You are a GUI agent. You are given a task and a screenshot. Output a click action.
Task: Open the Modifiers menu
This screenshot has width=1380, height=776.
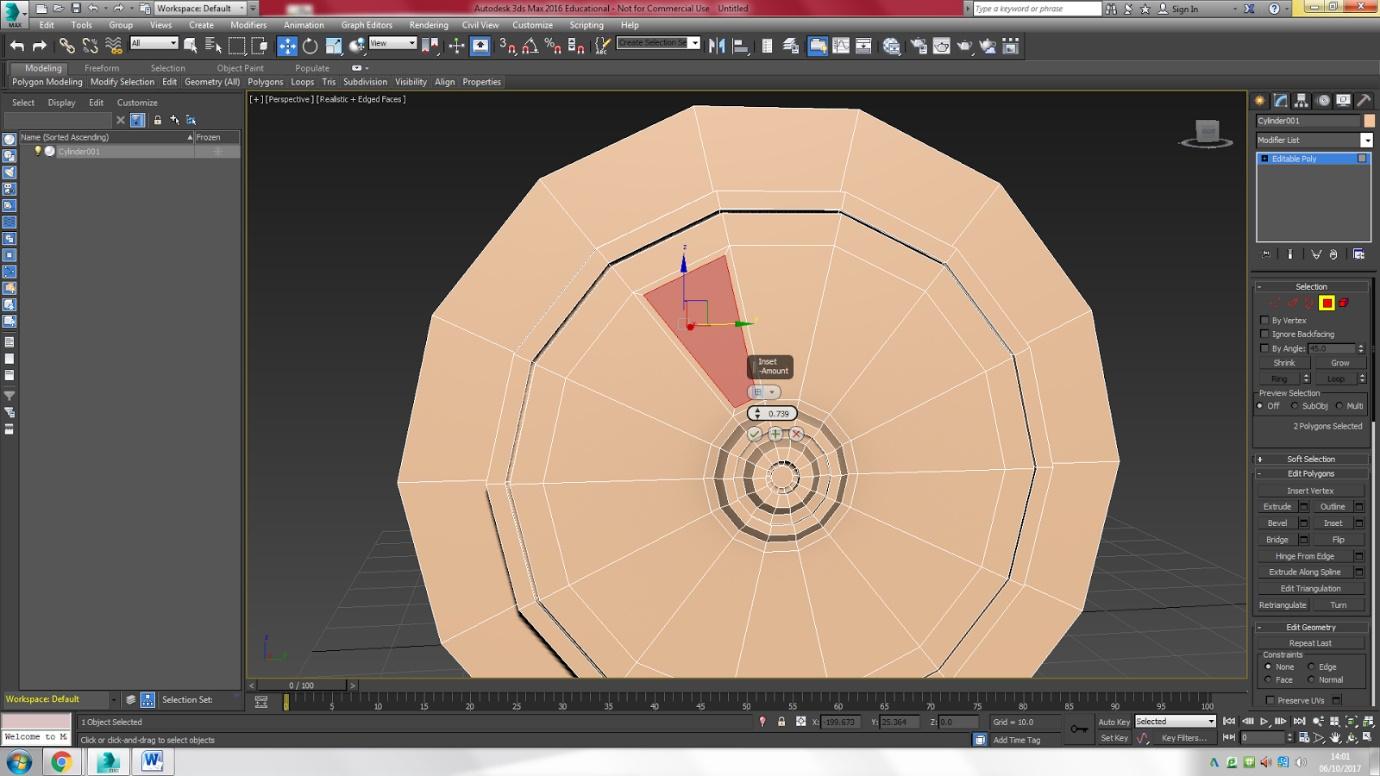coord(248,25)
